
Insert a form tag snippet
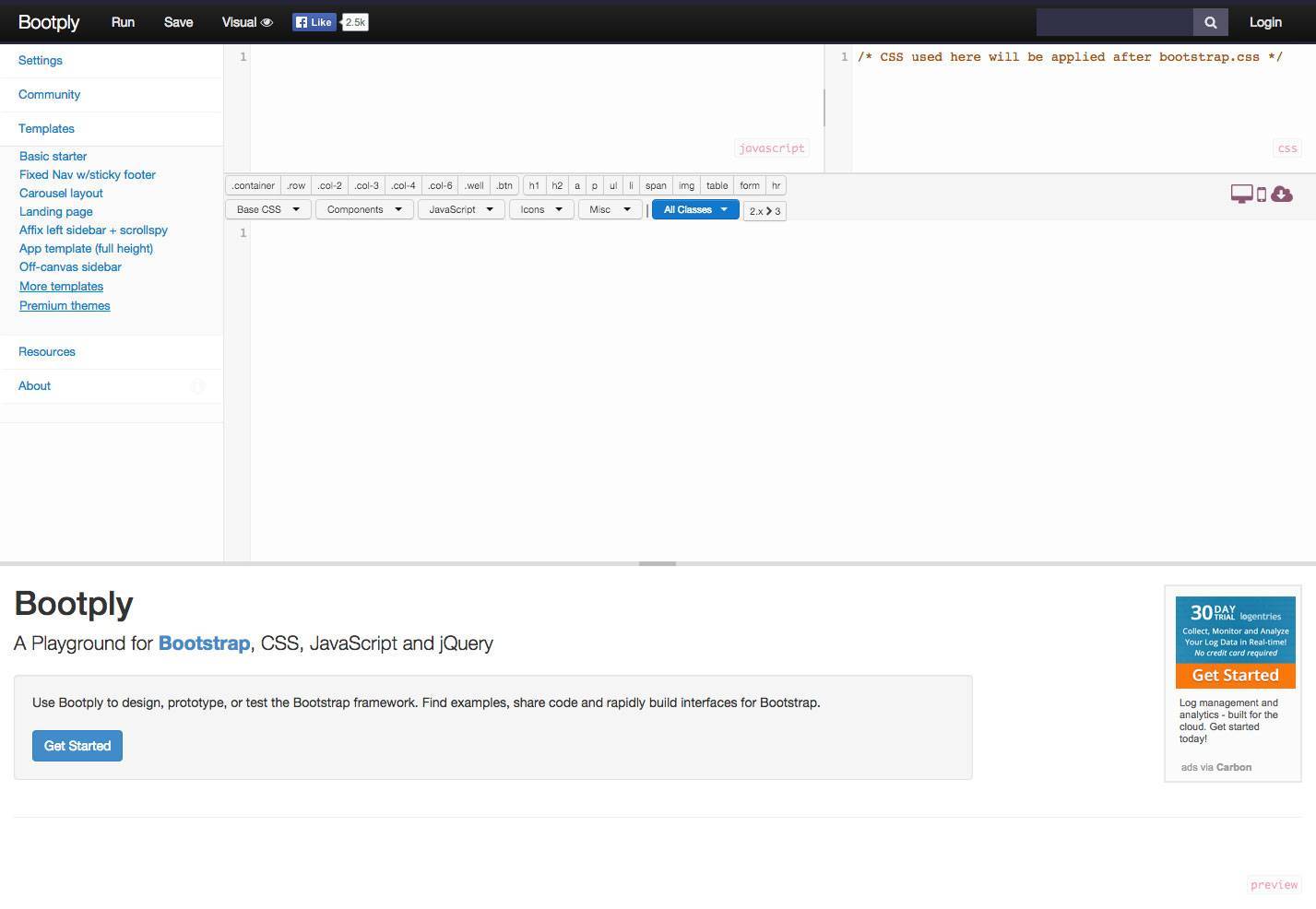750,186
